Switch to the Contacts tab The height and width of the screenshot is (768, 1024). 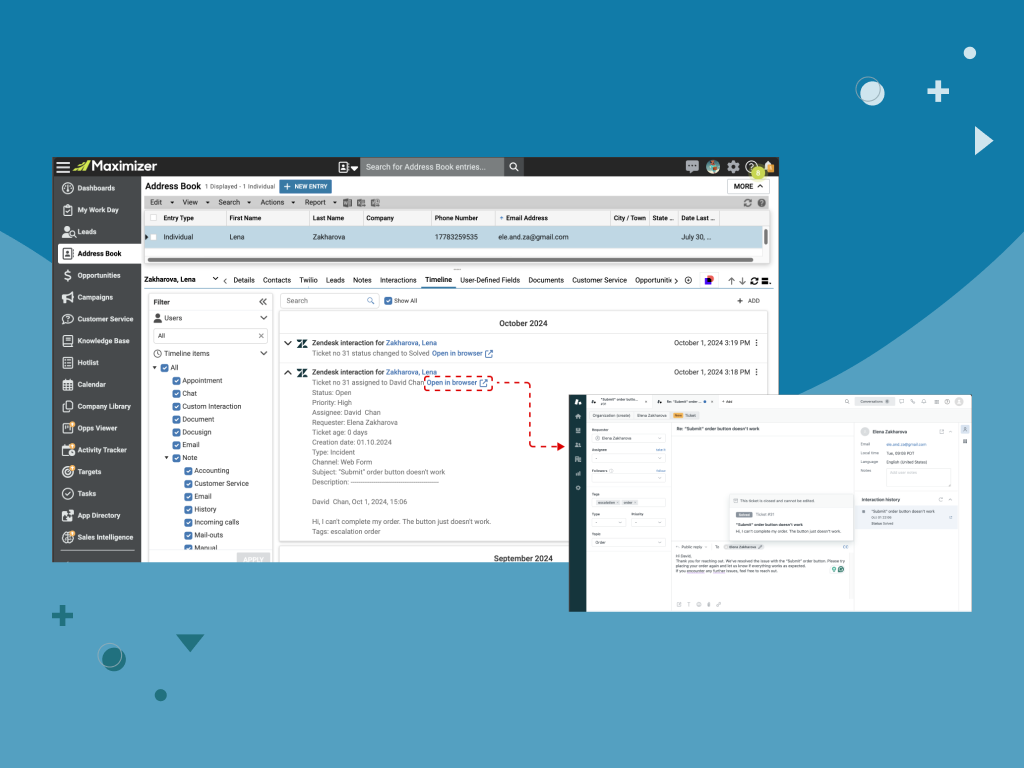point(277,280)
